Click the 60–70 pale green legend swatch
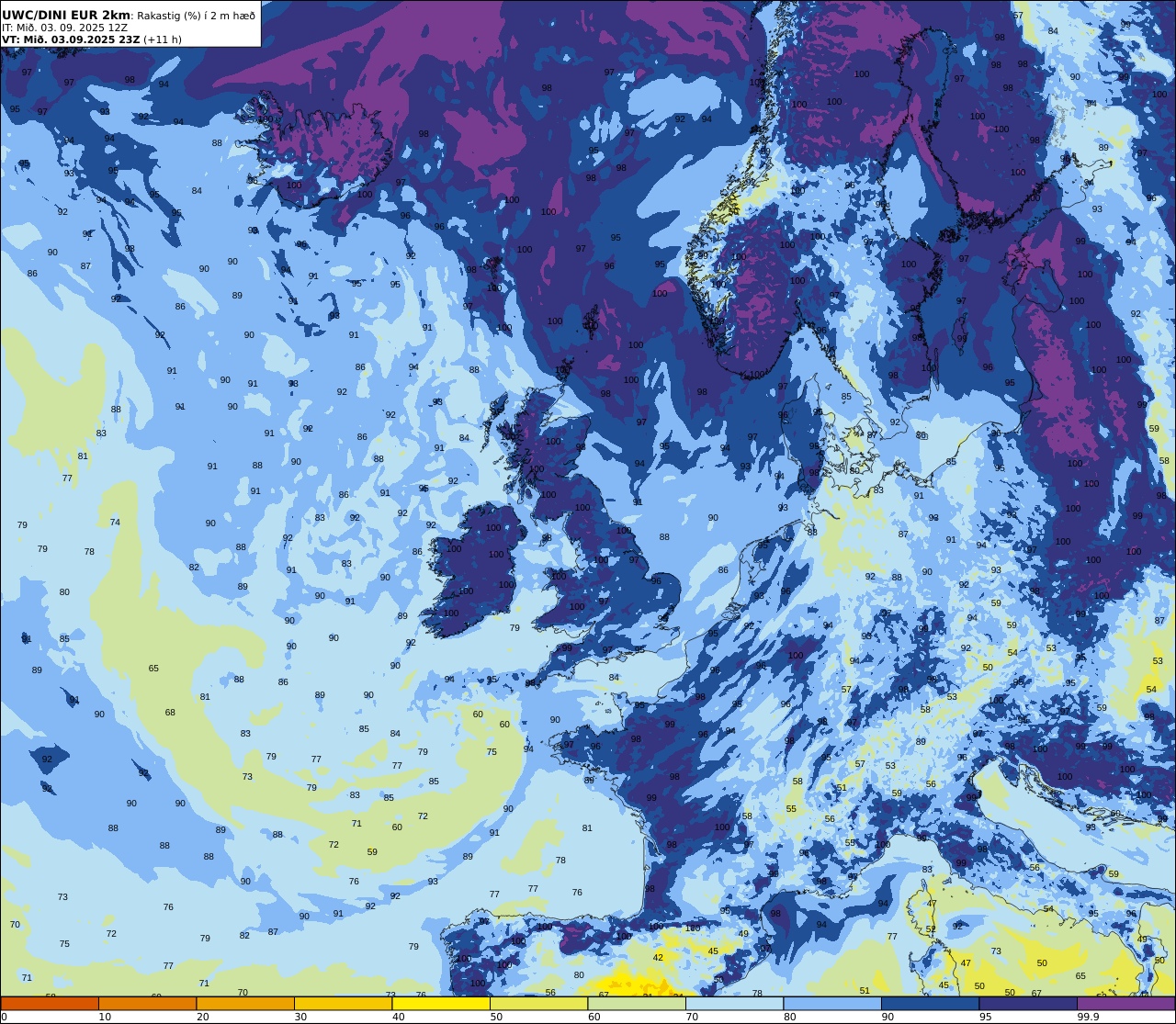This screenshot has height=1024, width=1176. pos(637,1003)
